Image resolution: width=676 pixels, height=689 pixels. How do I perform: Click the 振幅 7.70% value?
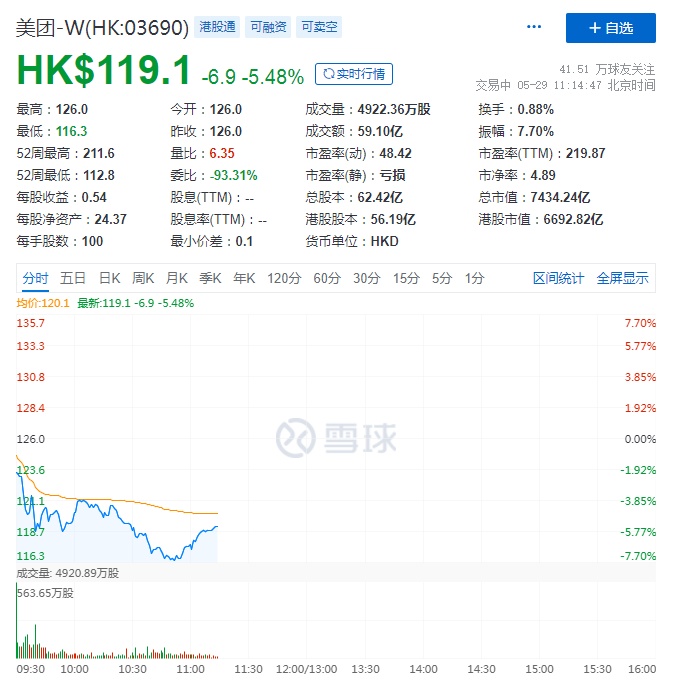(x=535, y=131)
